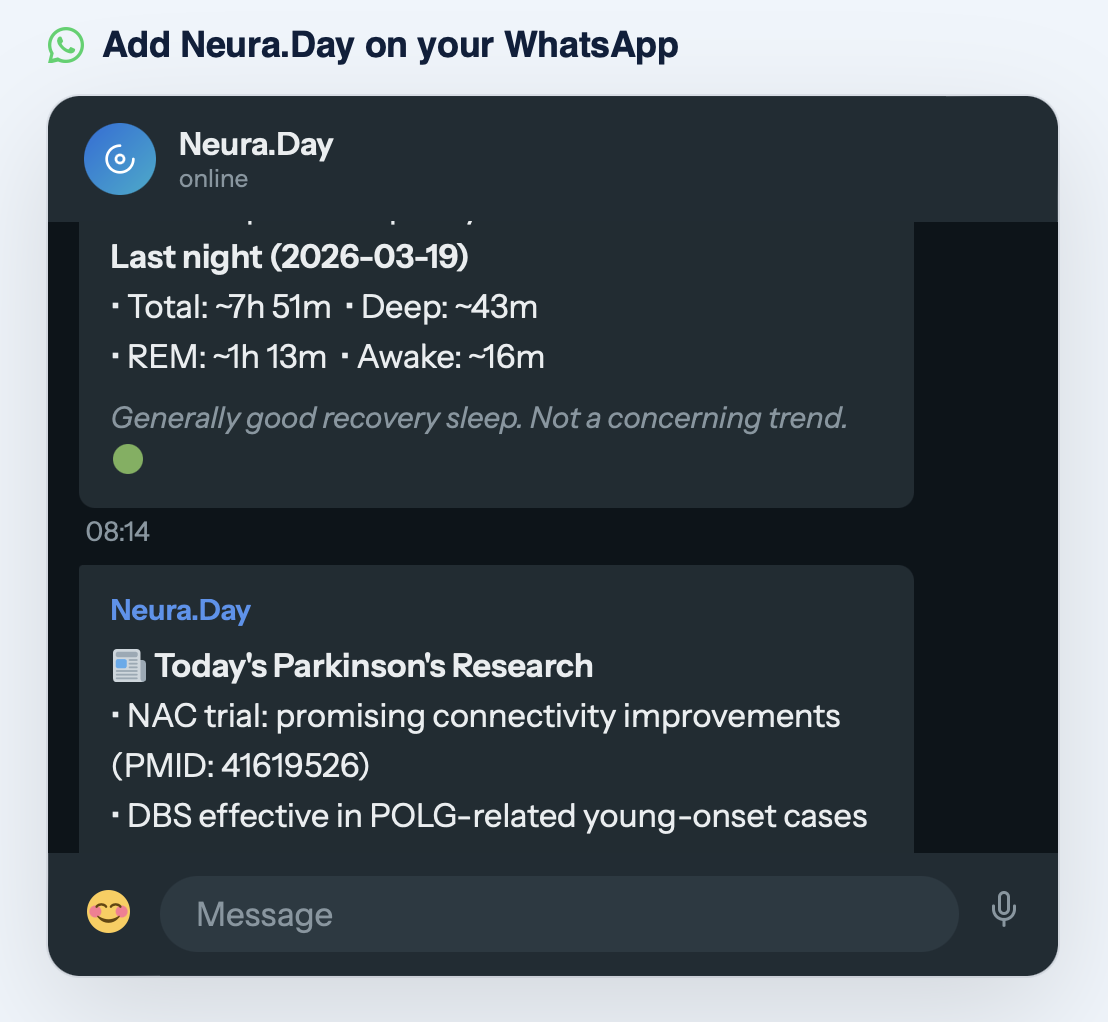Click the "online" status text
Screen dimensions: 1108x1022
[213, 179]
